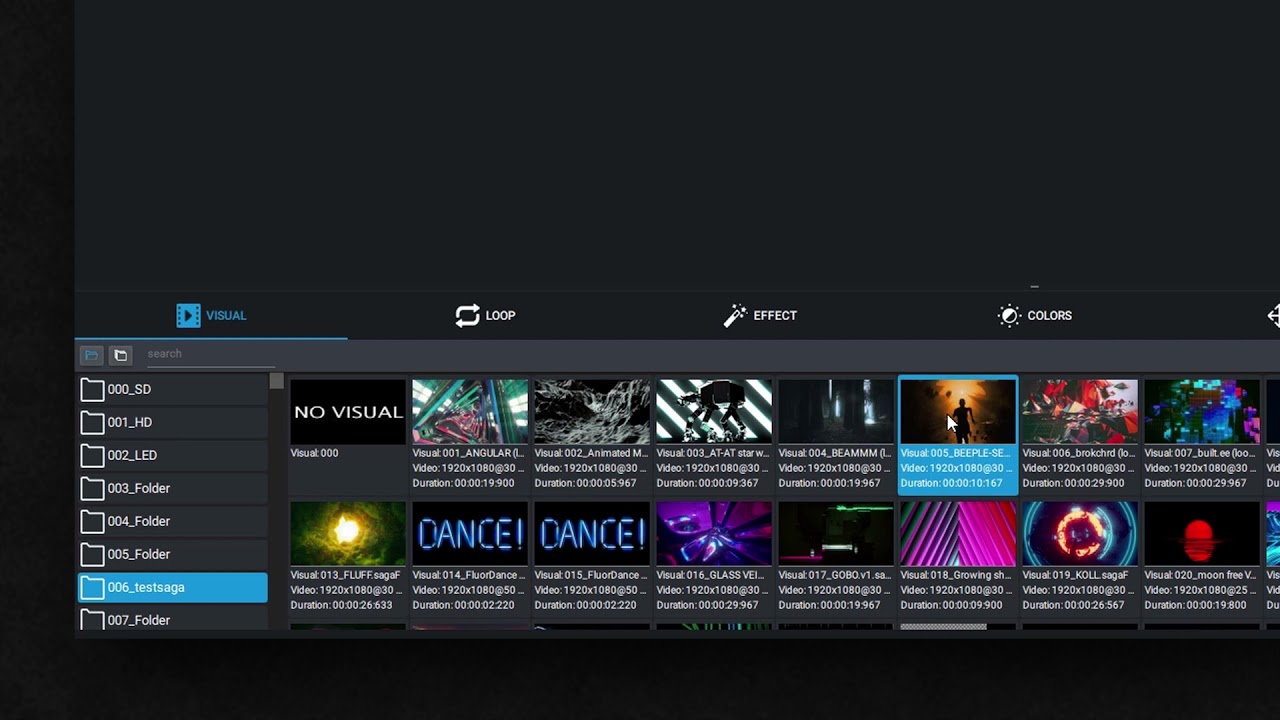The height and width of the screenshot is (720, 1280).
Task: Choose visual 002_Animated thumbnail
Action: click(592, 411)
